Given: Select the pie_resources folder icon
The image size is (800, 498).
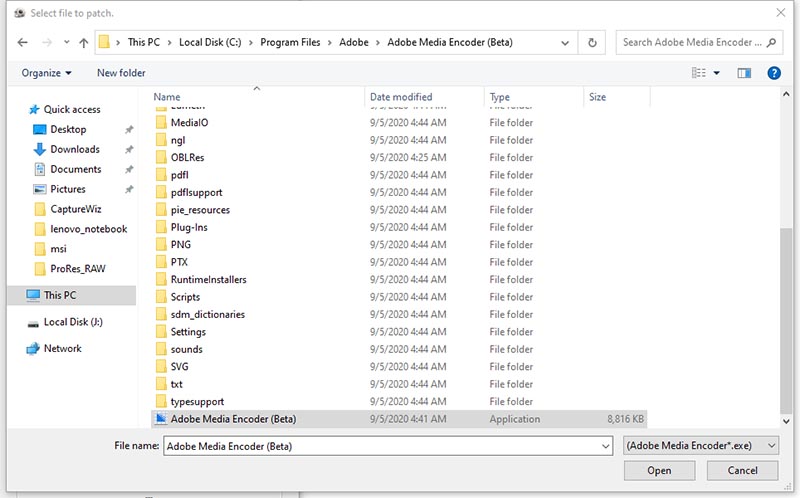Looking at the screenshot, I should click(161, 210).
